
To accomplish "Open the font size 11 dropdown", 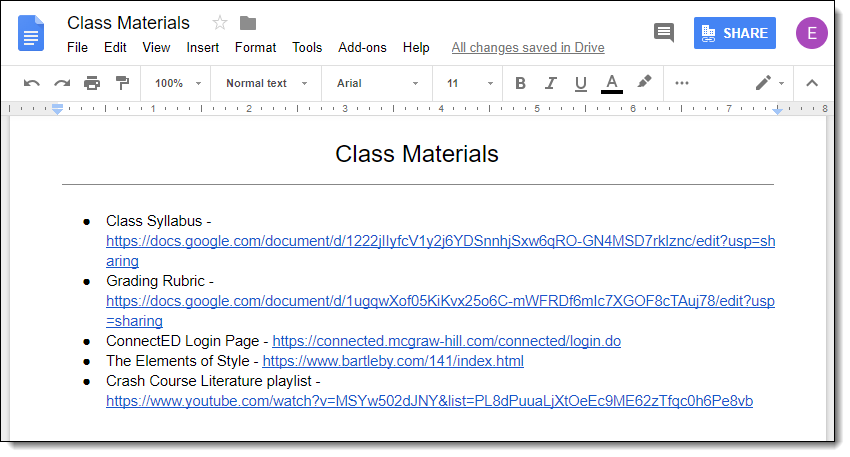I will coord(469,83).
